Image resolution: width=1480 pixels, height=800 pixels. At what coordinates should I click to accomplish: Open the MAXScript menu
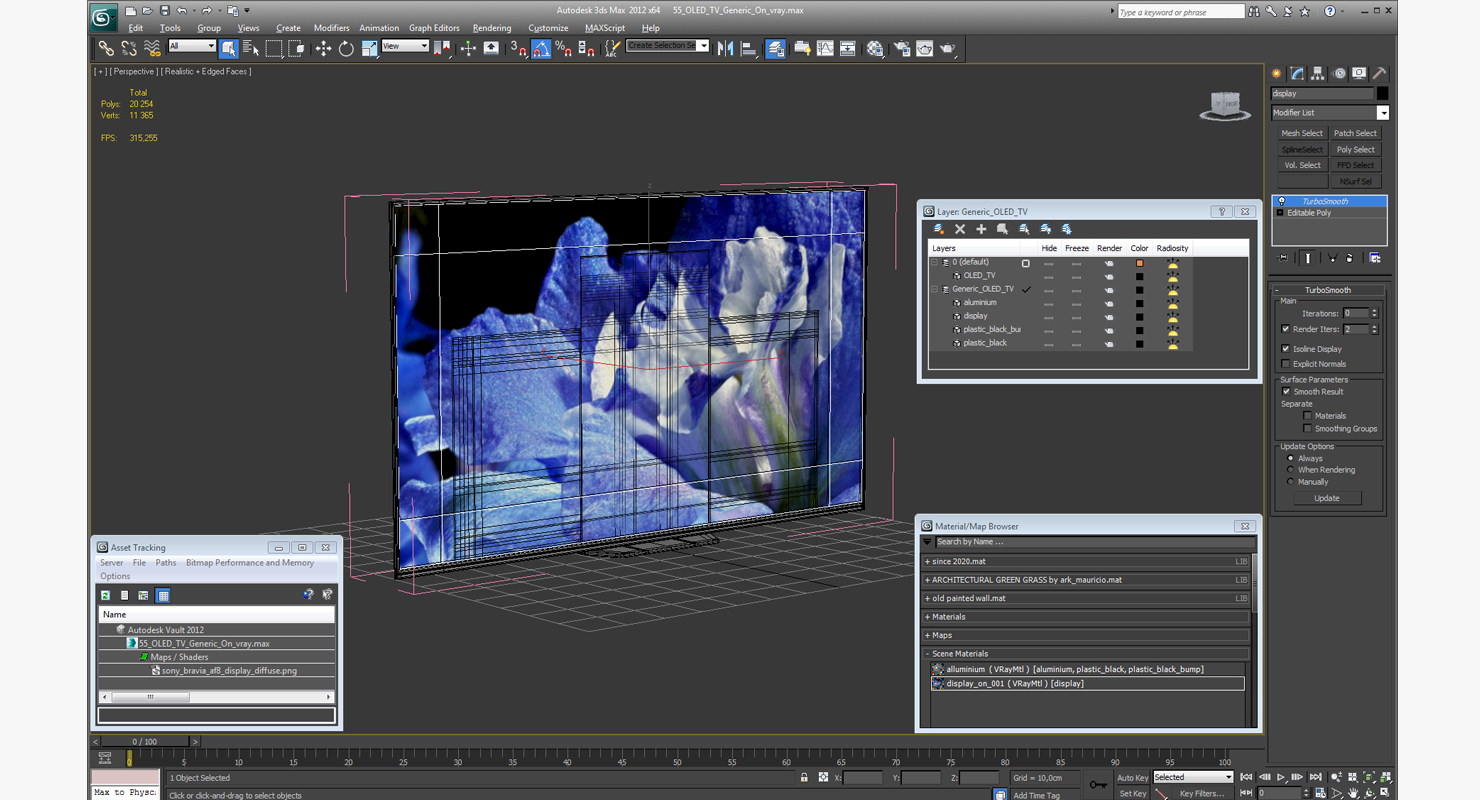click(x=605, y=28)
